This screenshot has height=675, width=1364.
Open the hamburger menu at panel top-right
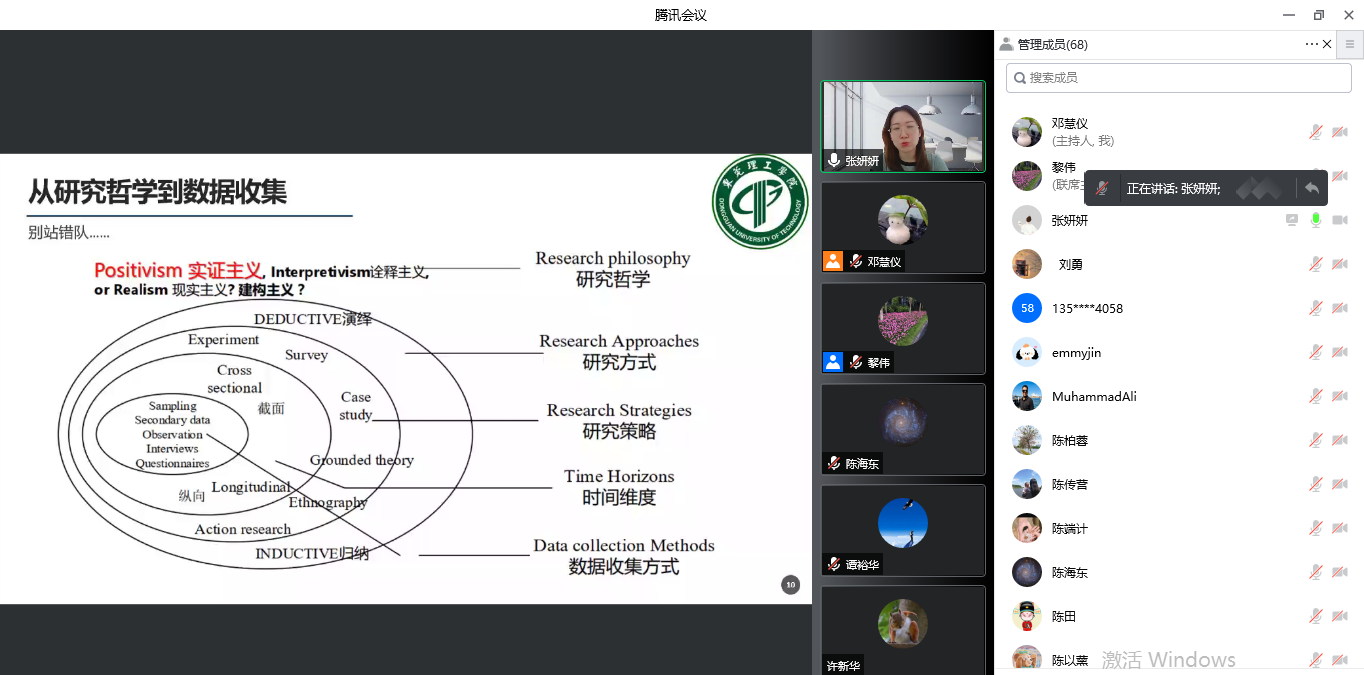tap(1349, 44)
